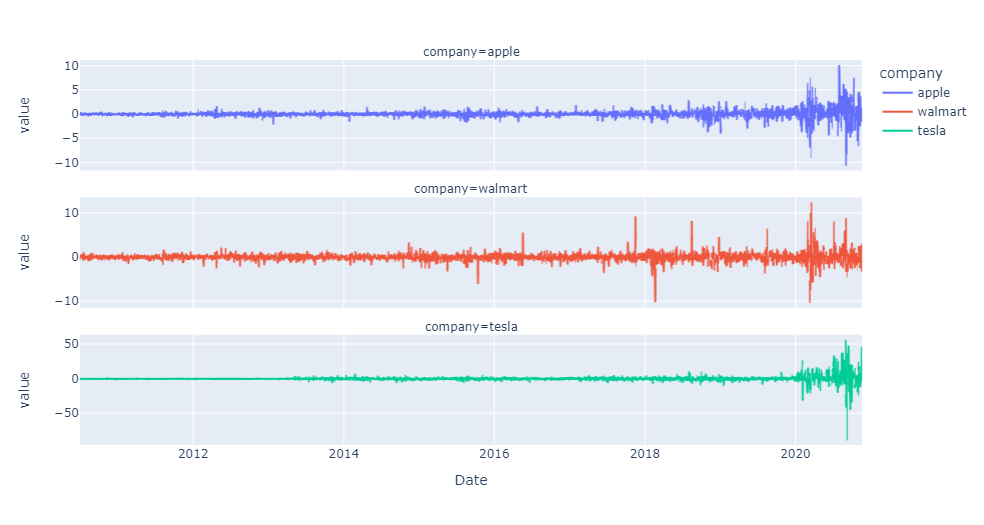Image resolution: width=984 pixels, height=525 pixels.
Task: Click the 2014 x-axis tick label
Action: pyautogui.click(x=344, y=453)
